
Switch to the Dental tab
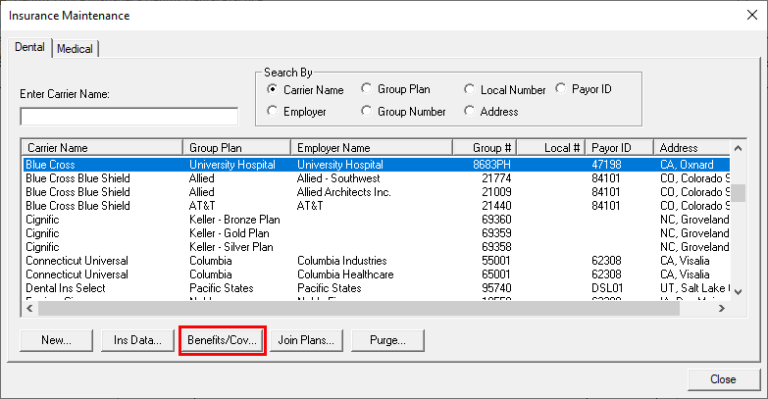[x=30, y=47]
